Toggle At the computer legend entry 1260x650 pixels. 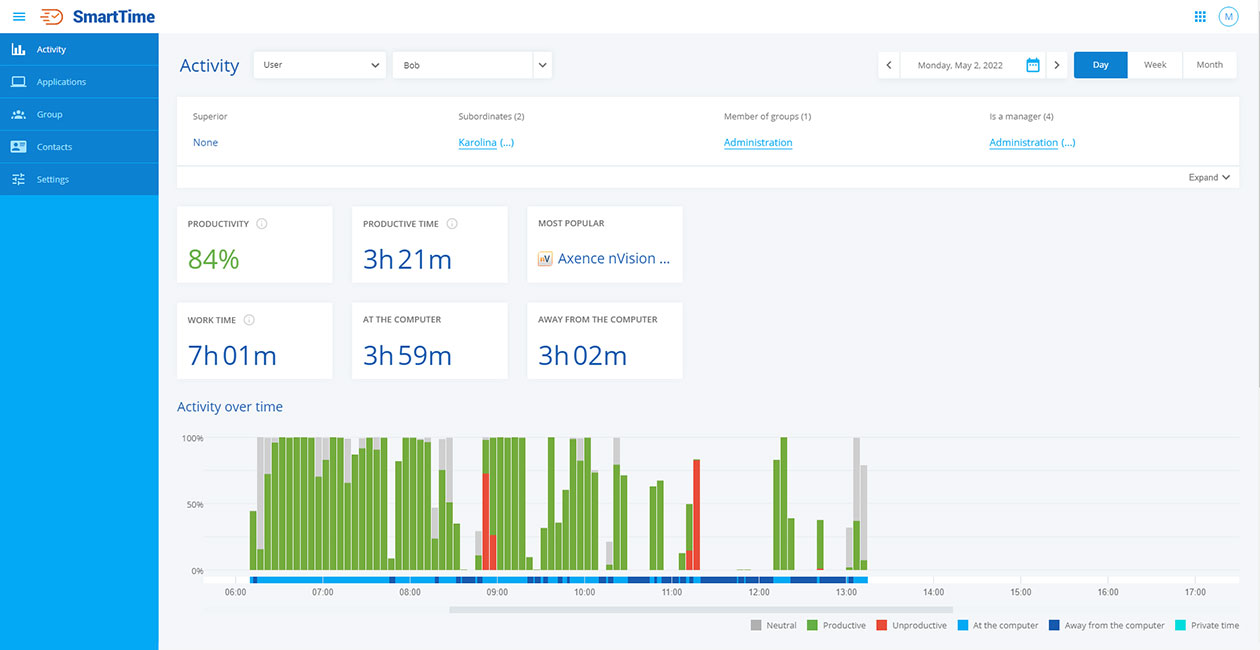[996, 625]
